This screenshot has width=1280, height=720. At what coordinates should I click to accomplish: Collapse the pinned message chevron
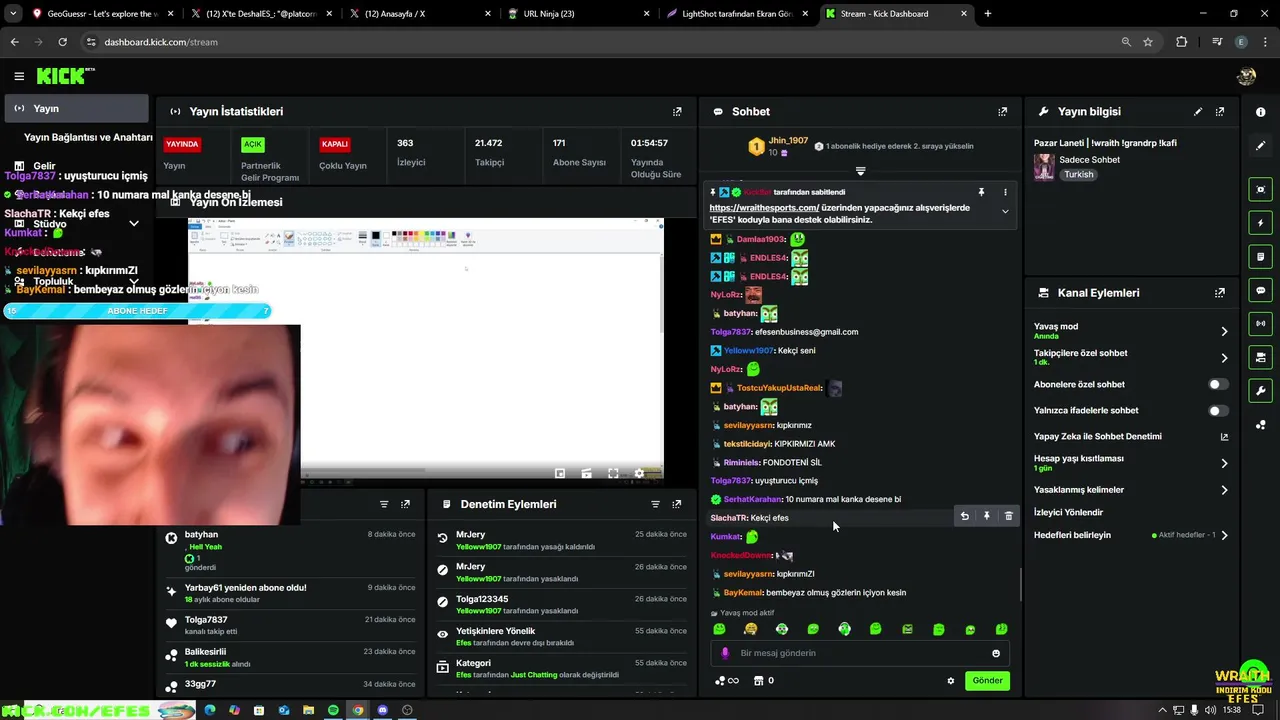click(1005, 211)
